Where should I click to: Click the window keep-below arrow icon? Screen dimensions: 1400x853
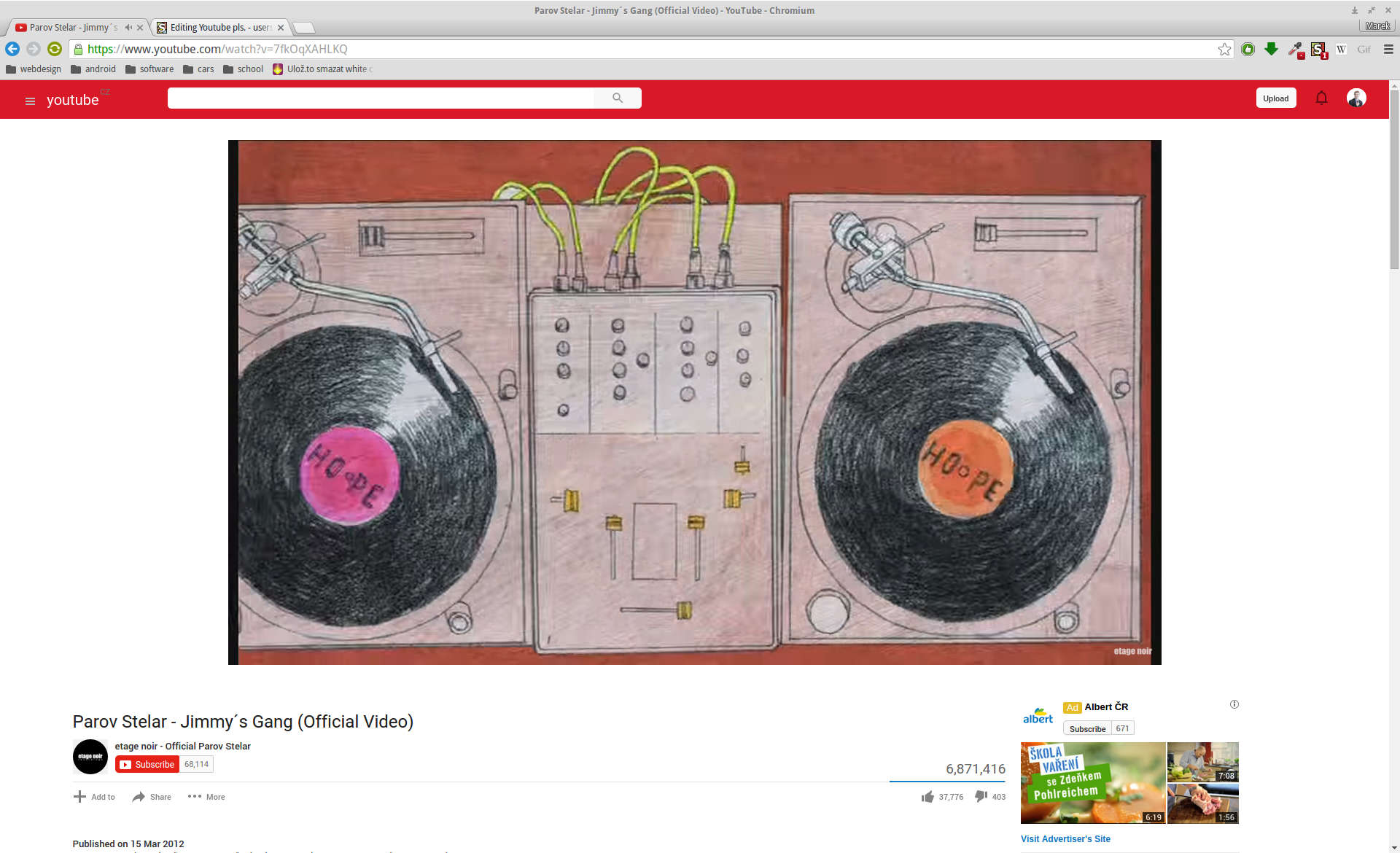pos(1354,10)
